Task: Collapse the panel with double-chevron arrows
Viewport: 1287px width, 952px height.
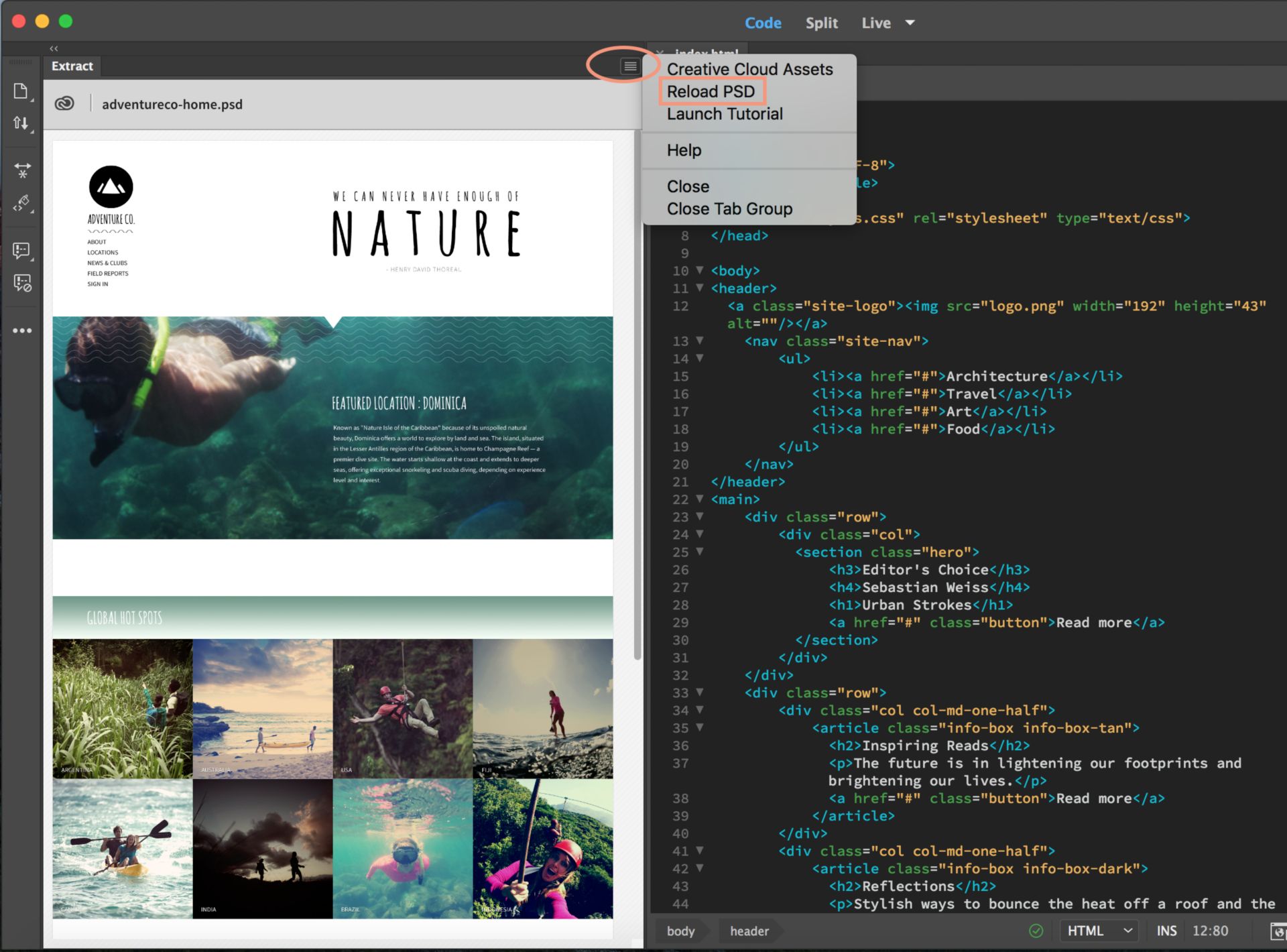Action: [54, 48]
